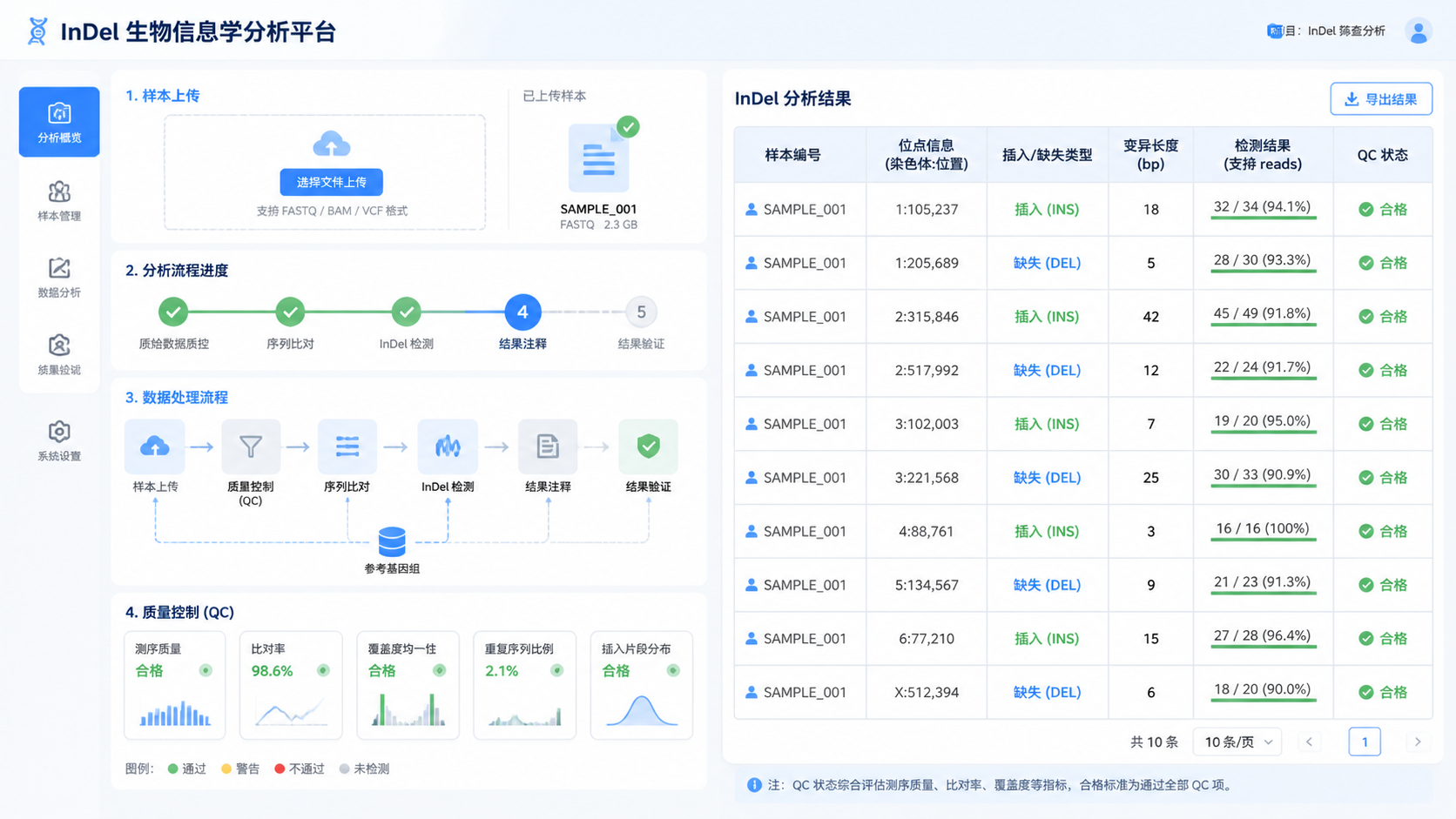This screenshot has width=1456, height=819.
Task: Open the 插入片段分布 QC card
Action: (642, 685)
